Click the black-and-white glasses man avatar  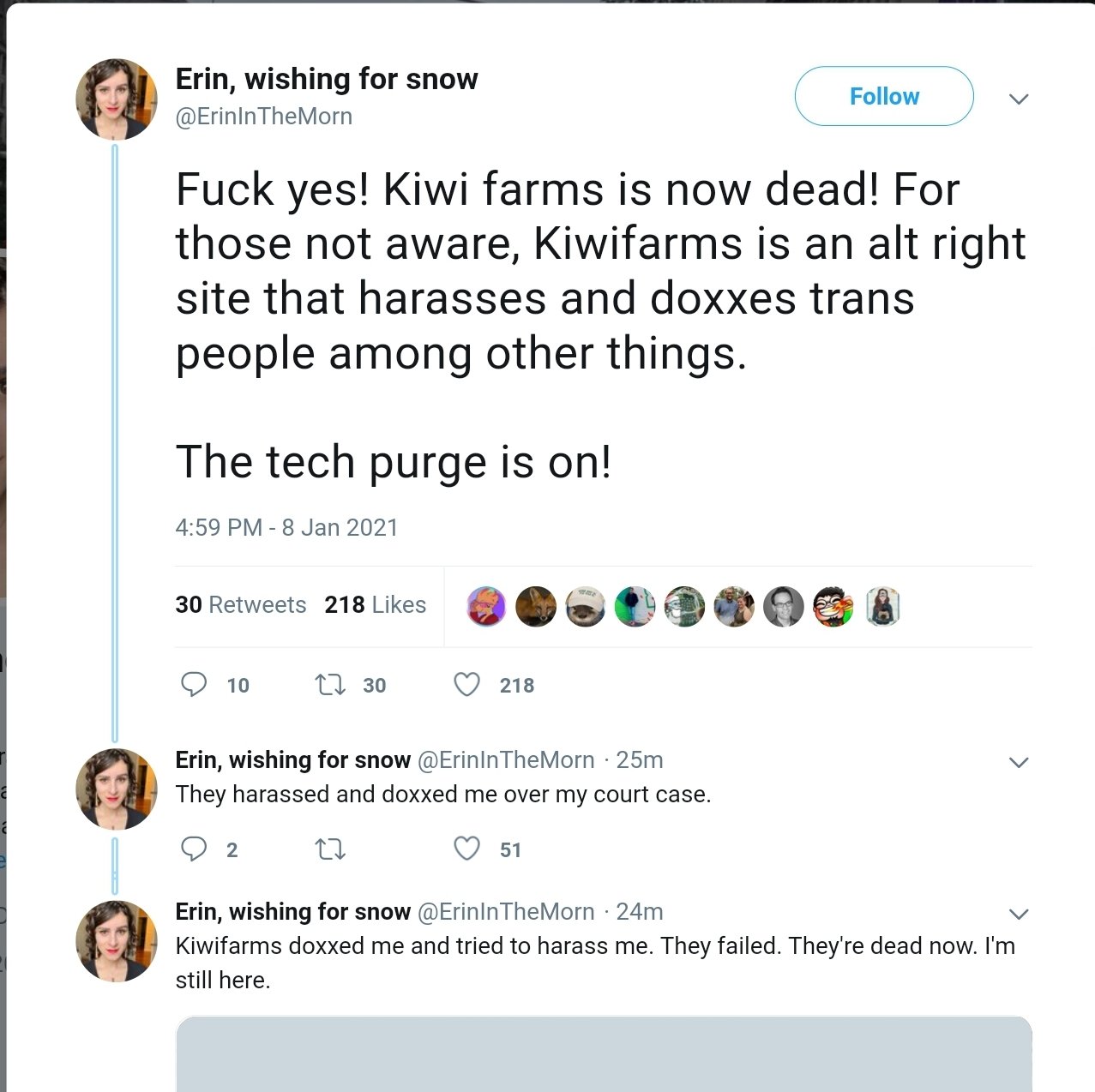[783, 607]
